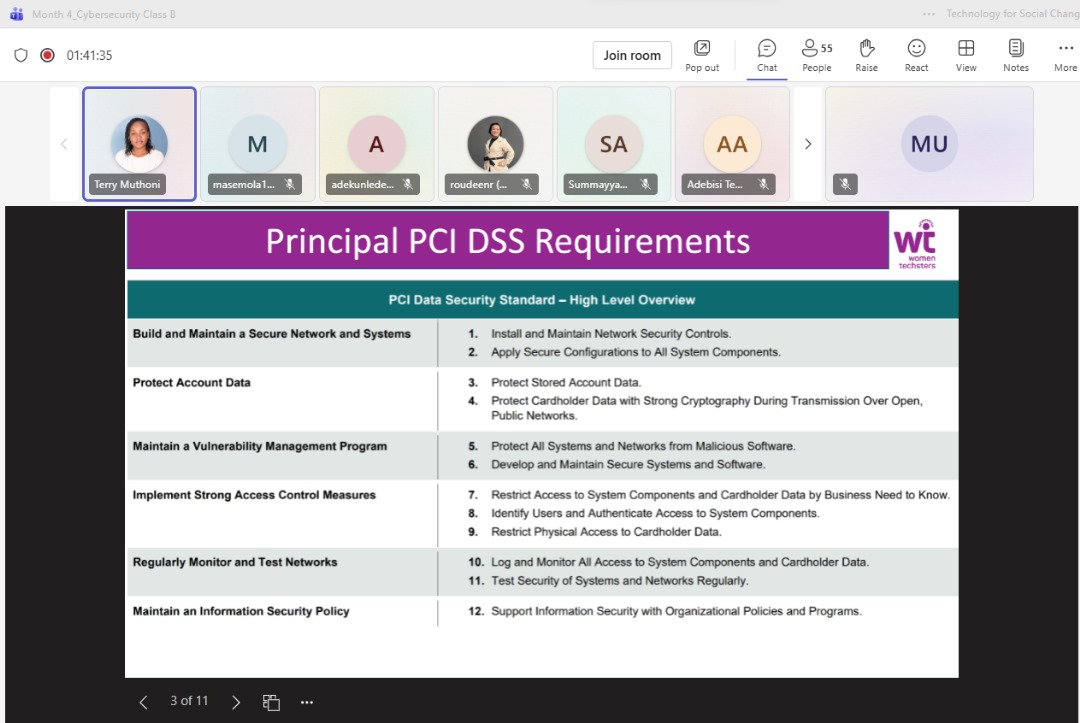Pop out the meeting window
Image resolution: width=1080 pixels, height=723 pixels.
point(703,55)
